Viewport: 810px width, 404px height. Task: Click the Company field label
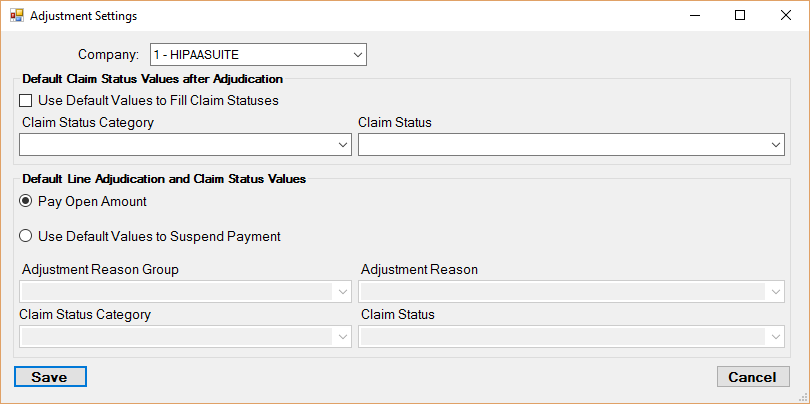(108, 54)
